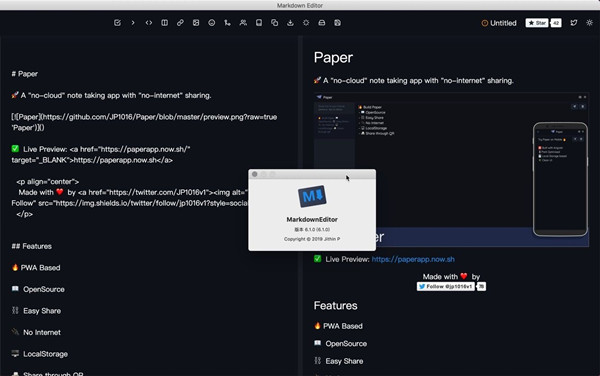Click 'Easy Share' line in the editor

coord(36,311)
